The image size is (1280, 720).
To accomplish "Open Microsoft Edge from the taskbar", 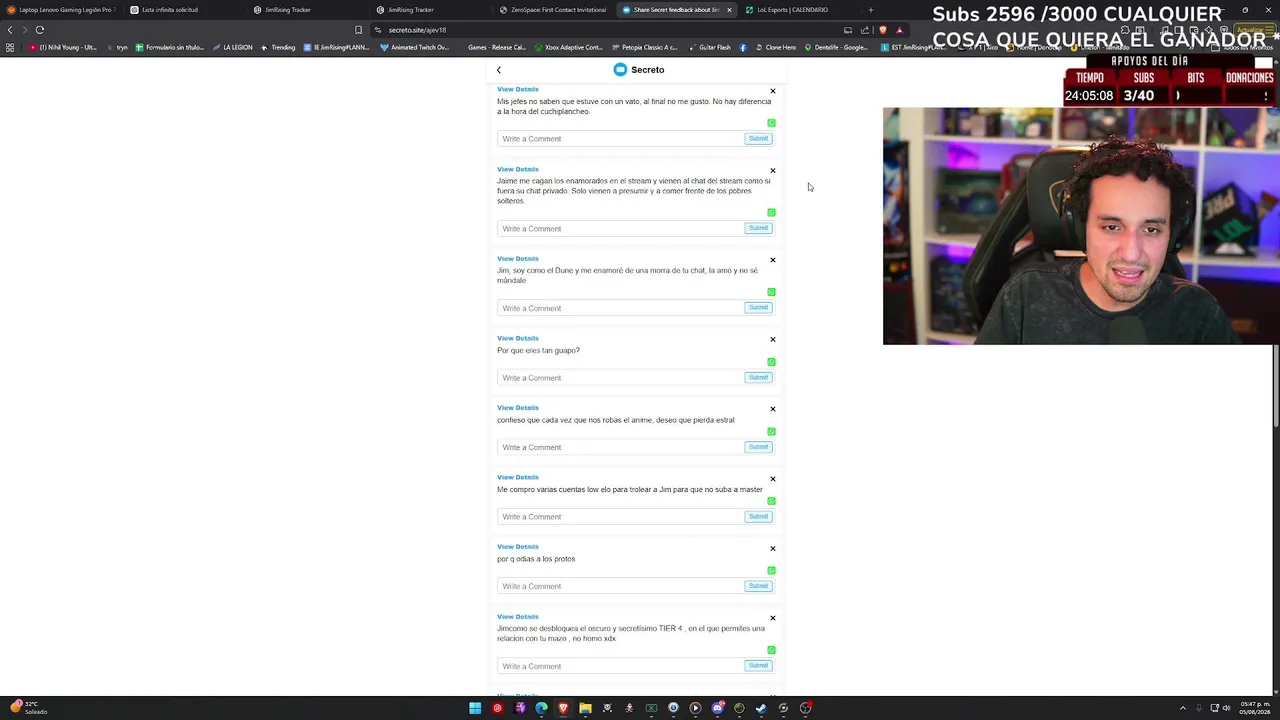I will (x=541, y=708).
